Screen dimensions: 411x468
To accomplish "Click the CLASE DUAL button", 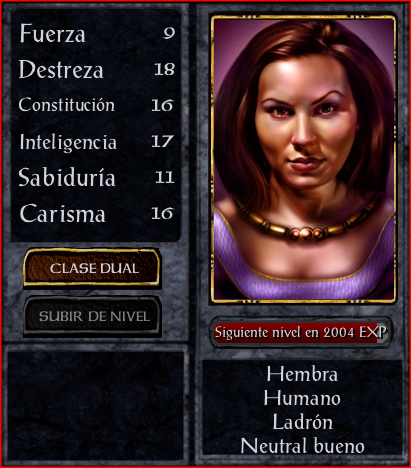I will [x=92, y=268].
